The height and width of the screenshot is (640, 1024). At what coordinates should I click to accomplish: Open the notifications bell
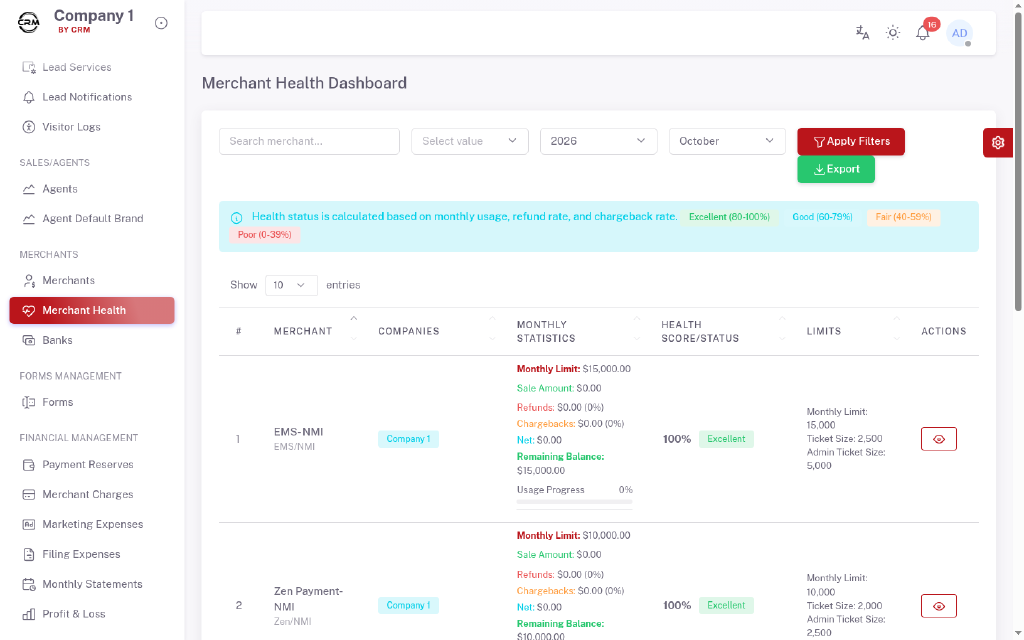[x=923, y=33]
